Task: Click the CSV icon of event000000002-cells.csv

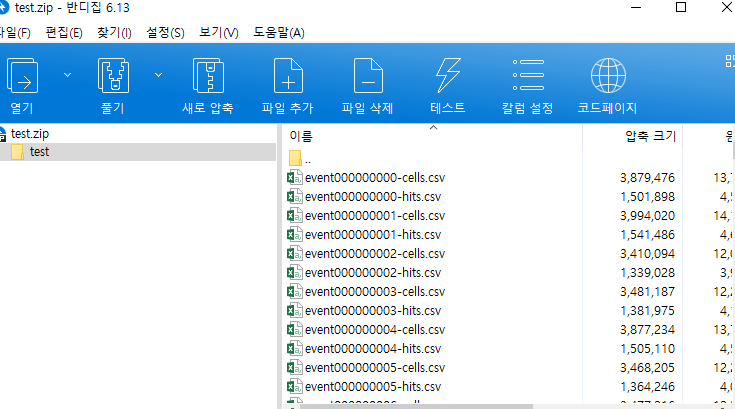Action: [x=294, y=253]
